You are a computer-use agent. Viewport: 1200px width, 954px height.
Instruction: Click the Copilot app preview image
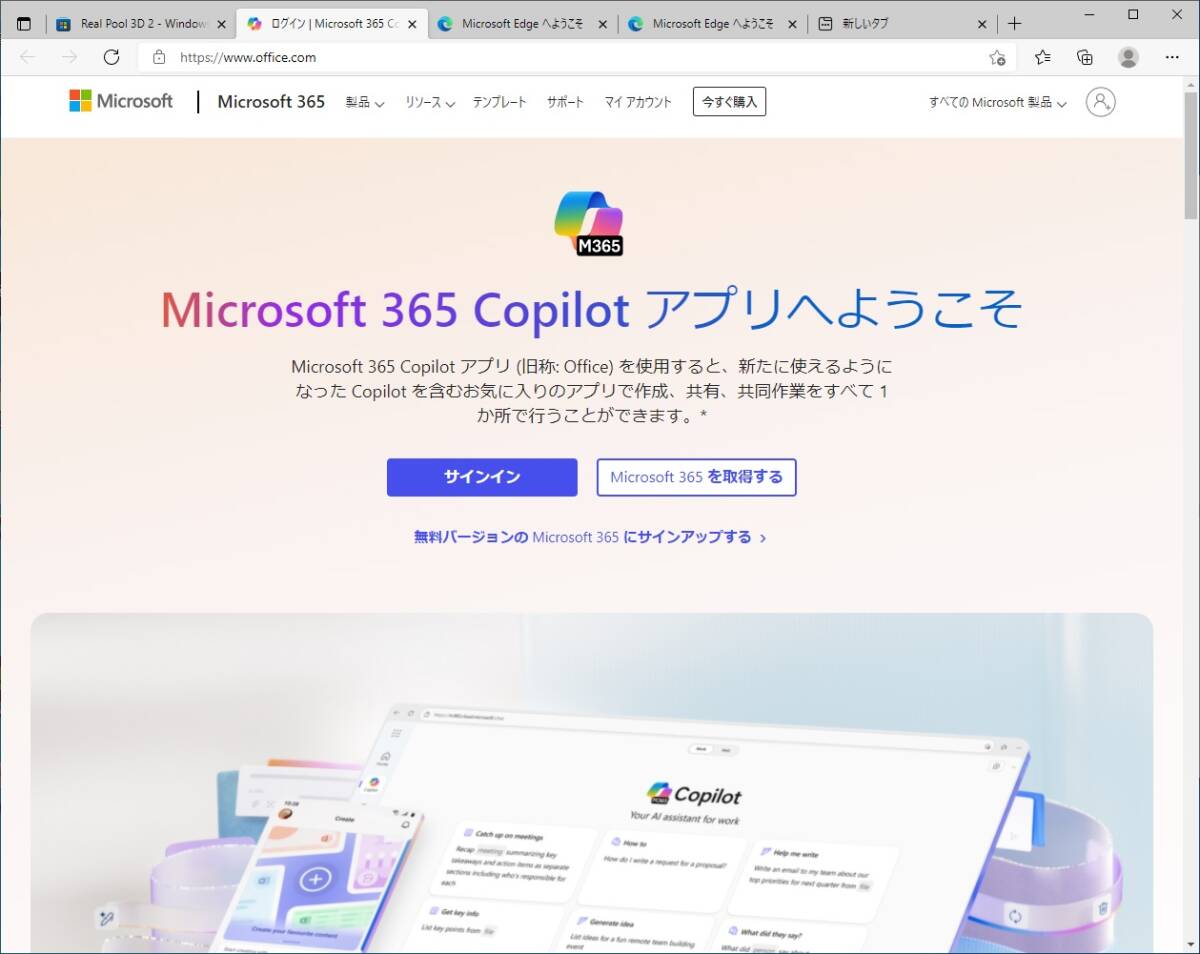point(591,783)
